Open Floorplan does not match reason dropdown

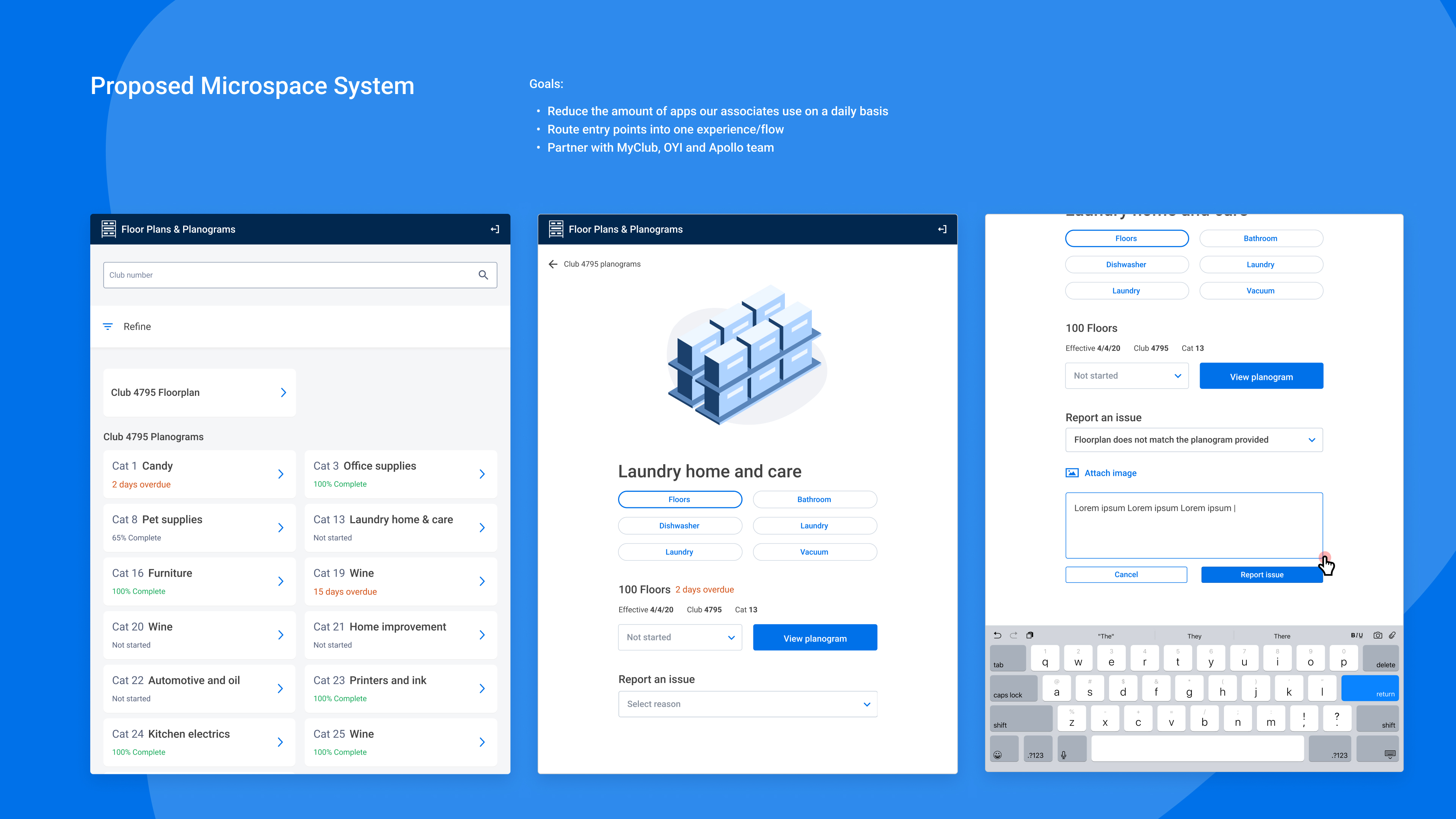(x=1194, y=440)
